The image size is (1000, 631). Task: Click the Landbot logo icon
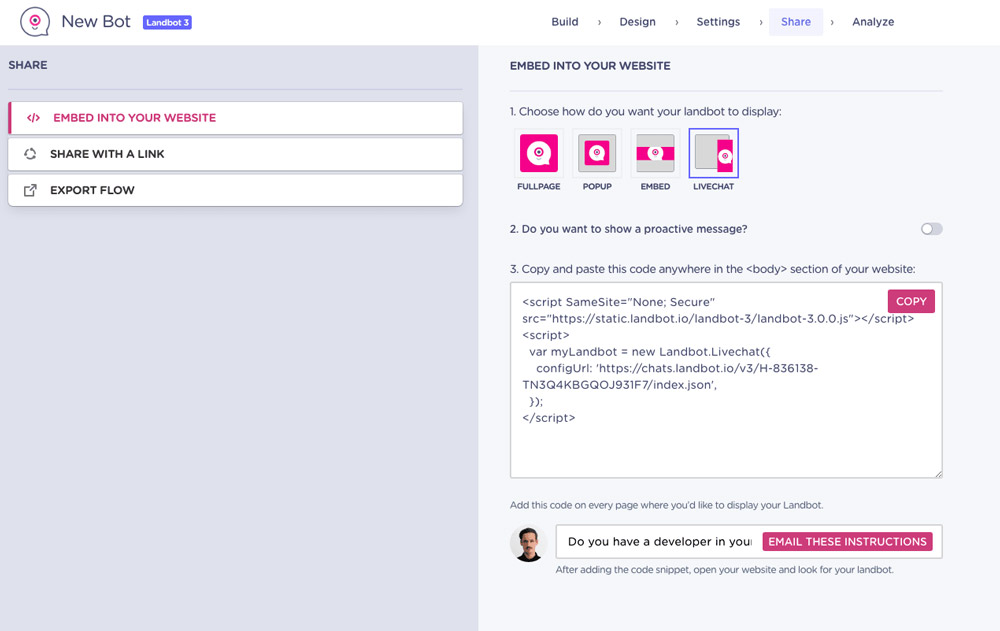click(34, 22)
